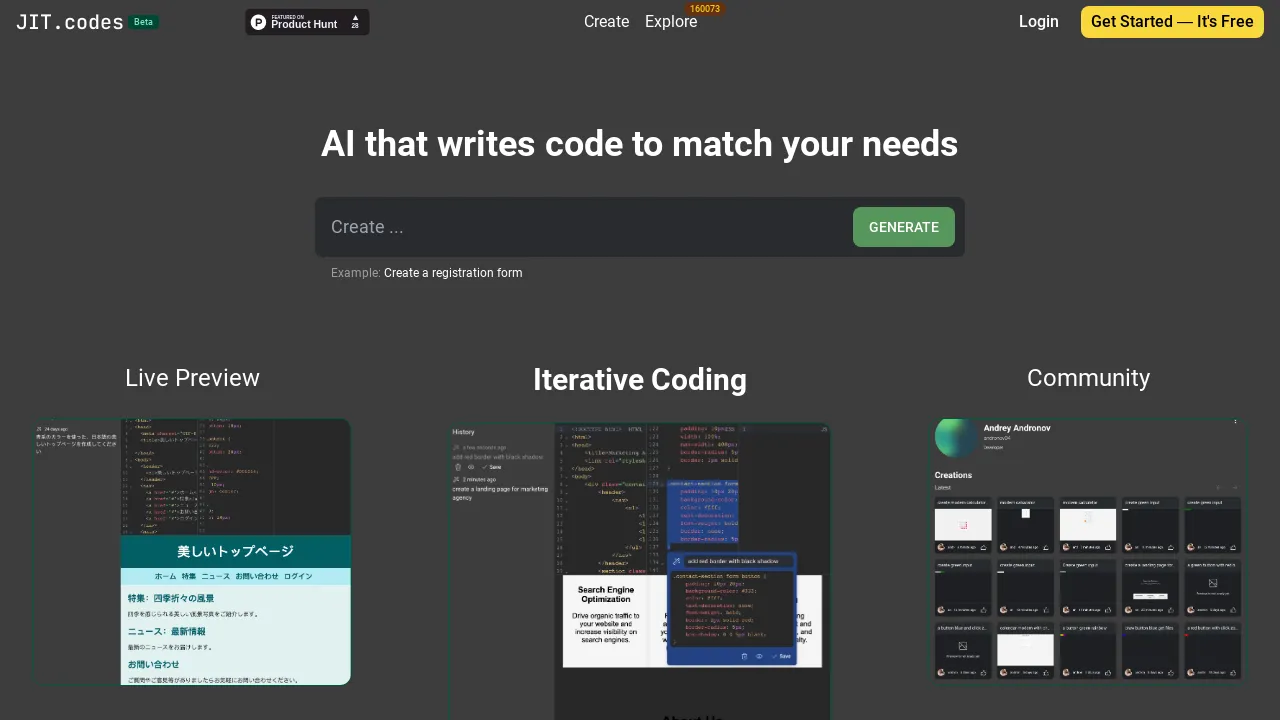This screenshot has height=720, width=1280.
Task: Click the upvote arrow on the Product Hunt badge
Action: point(354,19)
